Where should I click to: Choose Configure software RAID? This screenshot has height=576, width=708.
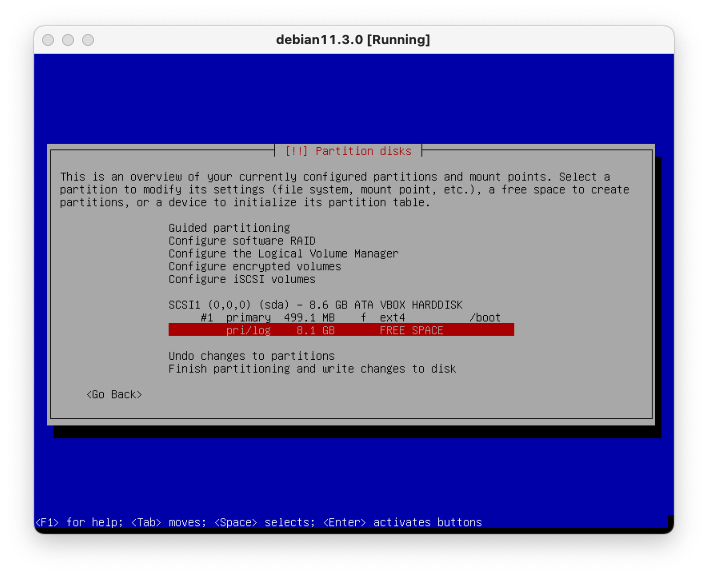point(241,241)
